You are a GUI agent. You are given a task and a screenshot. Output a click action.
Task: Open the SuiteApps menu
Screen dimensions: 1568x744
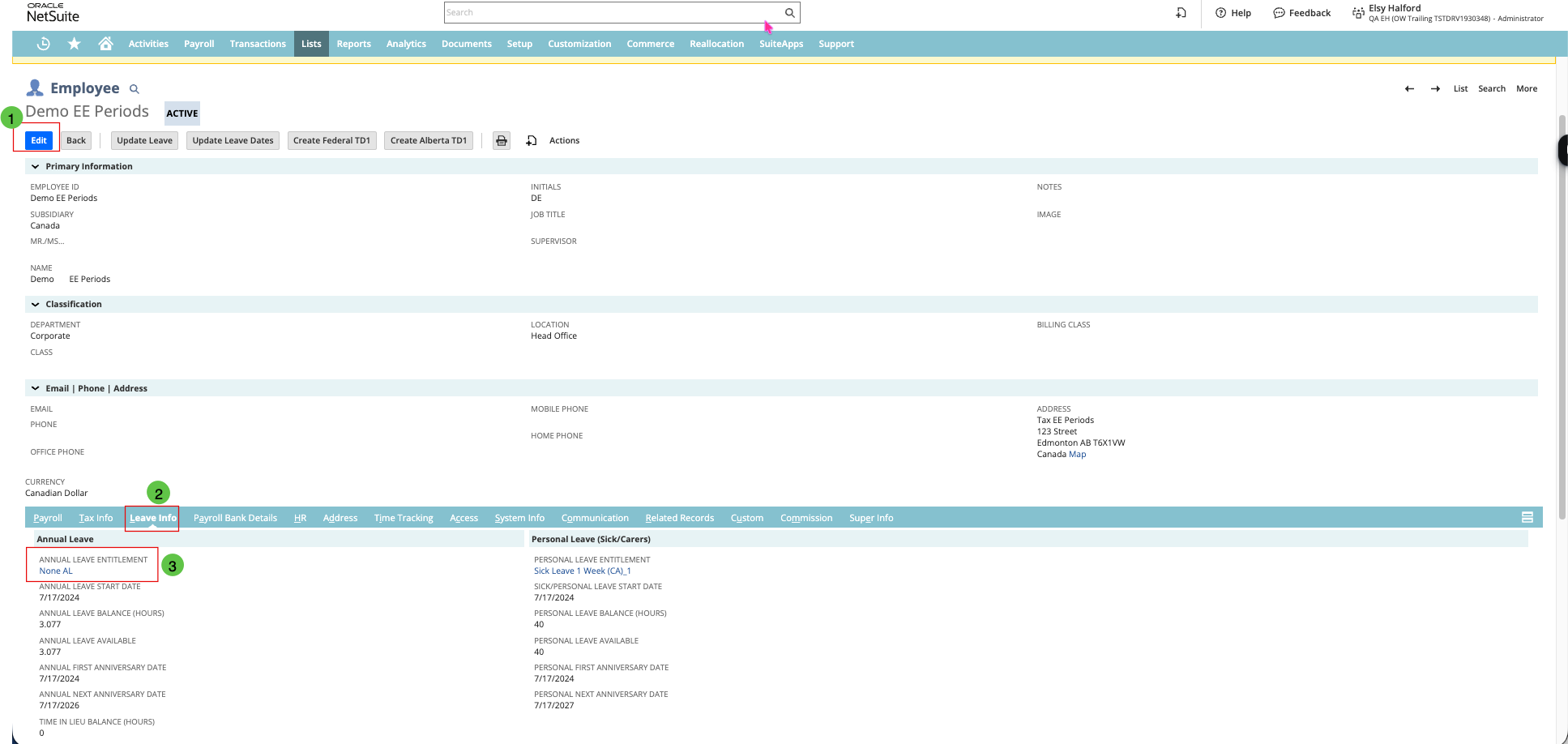click(x=781, y=44)
